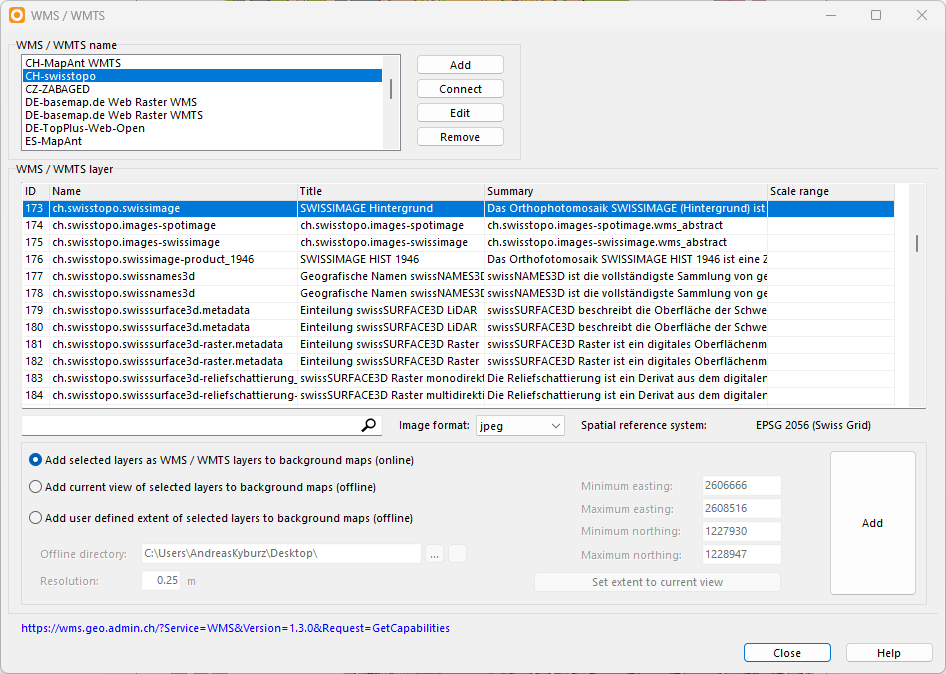This screenshot has height=674, width=946.
Task: Click the Edit server button
Action: [x=460, y=113]
